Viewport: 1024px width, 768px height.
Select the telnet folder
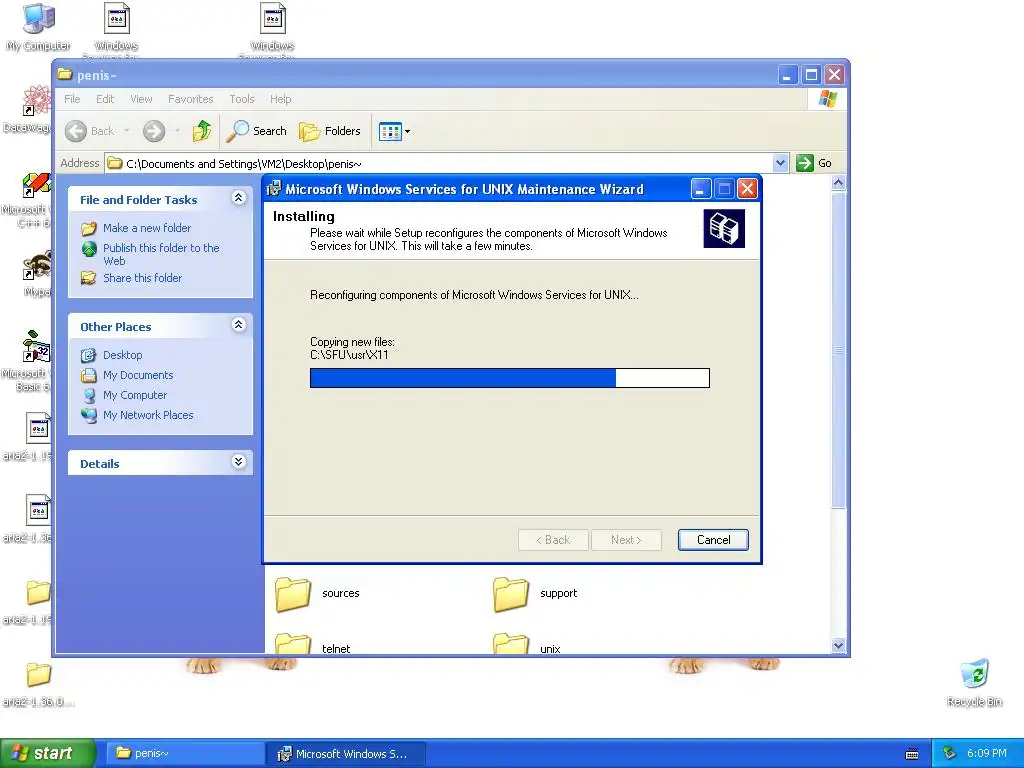click(313, 645)
